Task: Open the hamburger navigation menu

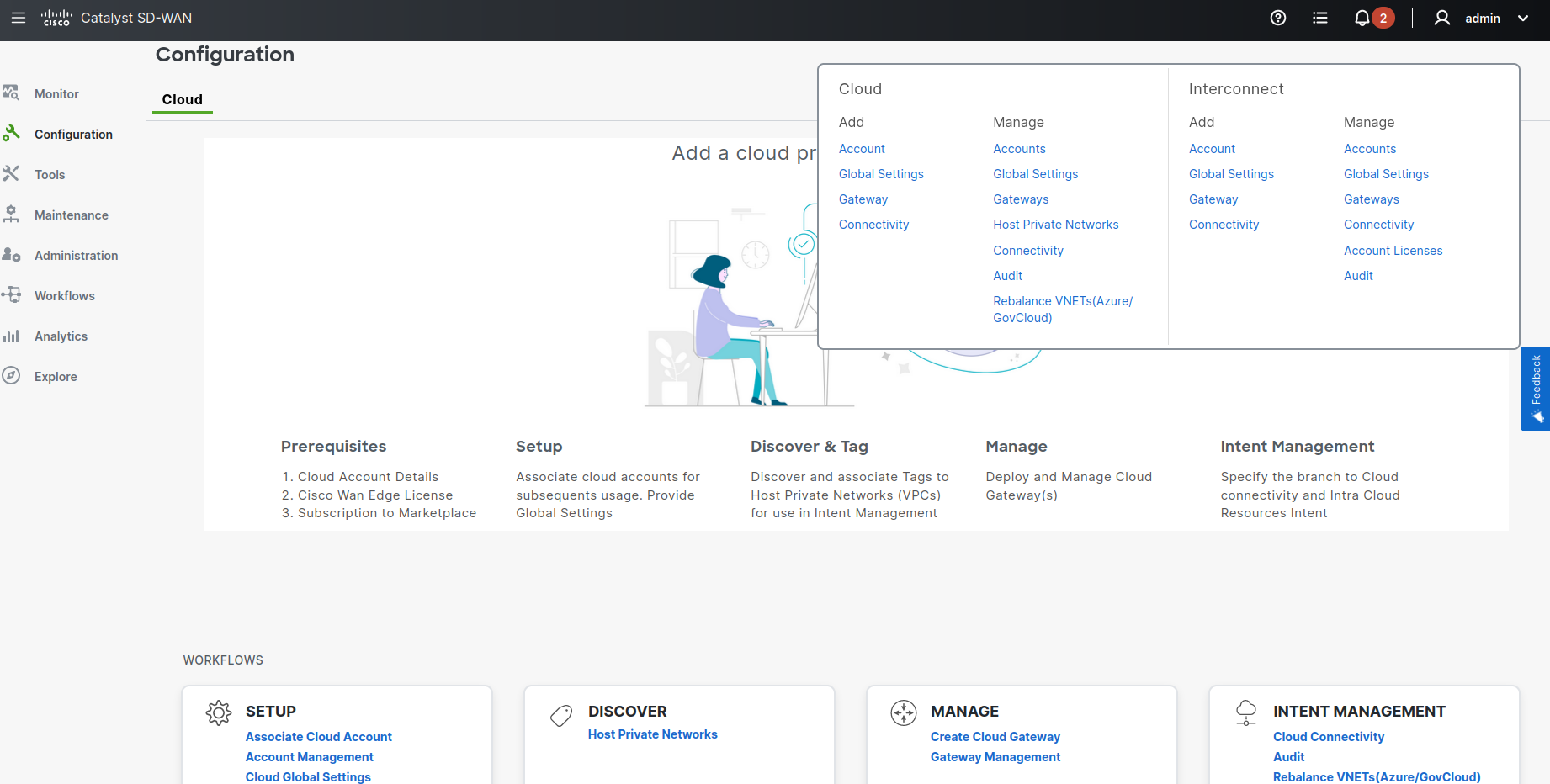Action: (19, 18)
